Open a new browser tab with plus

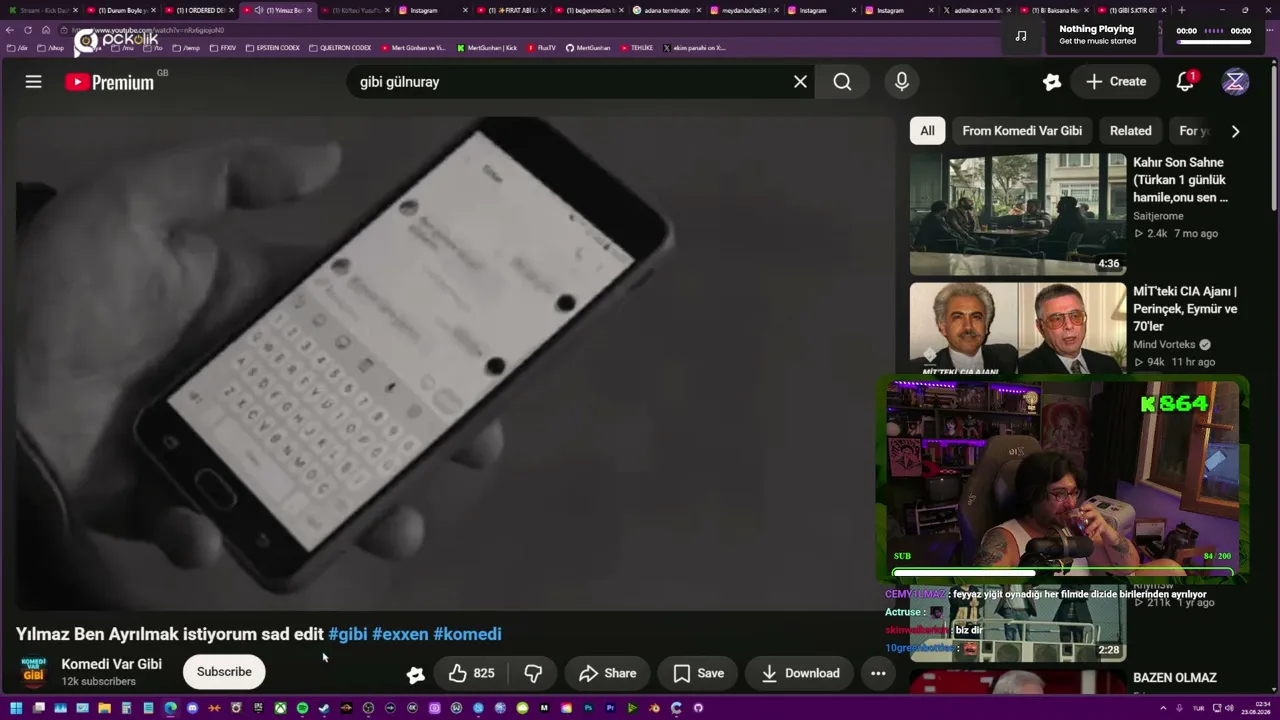point(1182,10)
